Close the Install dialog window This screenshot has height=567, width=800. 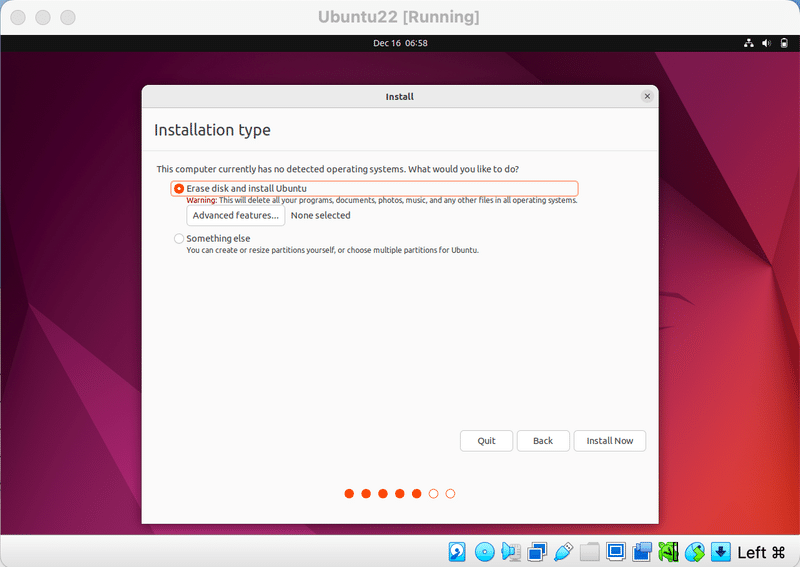[x=647, y=96]
